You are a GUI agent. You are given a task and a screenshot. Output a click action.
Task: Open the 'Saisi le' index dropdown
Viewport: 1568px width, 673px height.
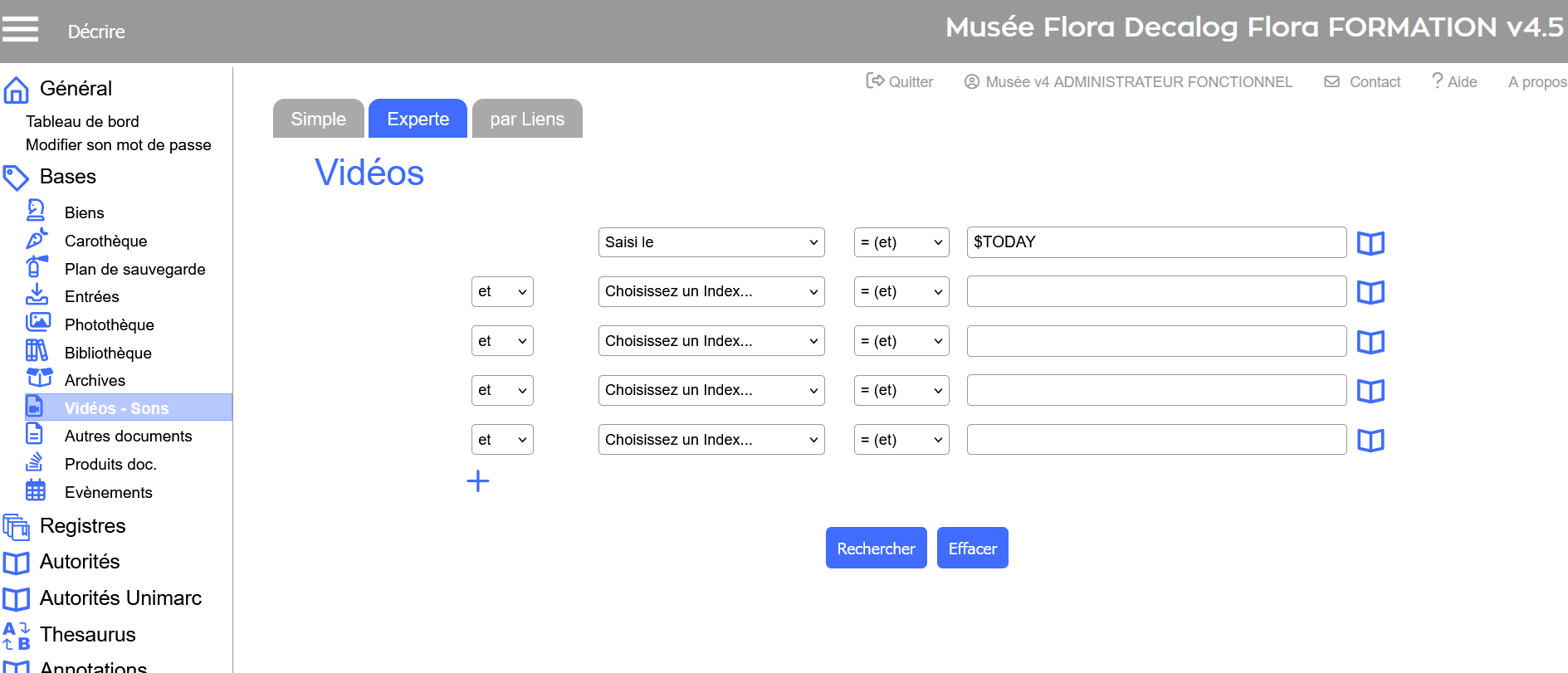point(711,242)
